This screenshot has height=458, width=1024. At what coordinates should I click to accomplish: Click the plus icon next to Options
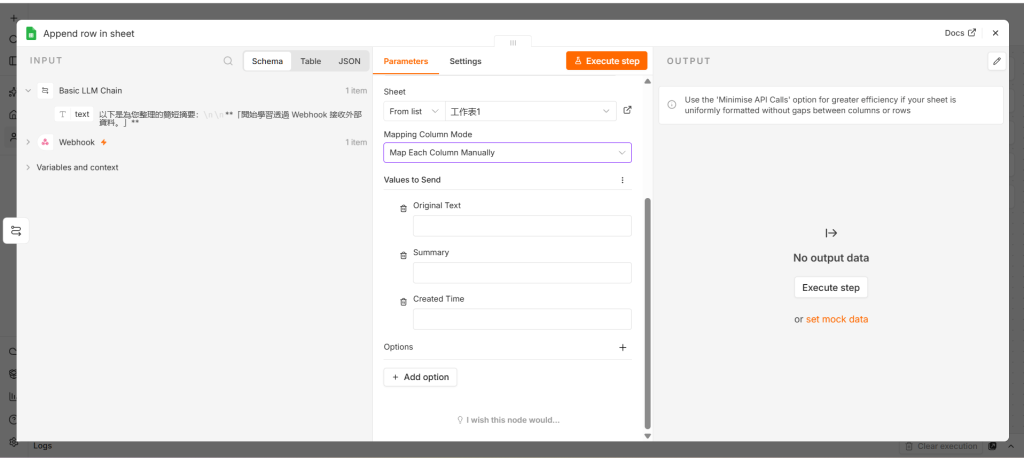coord(622,348)
